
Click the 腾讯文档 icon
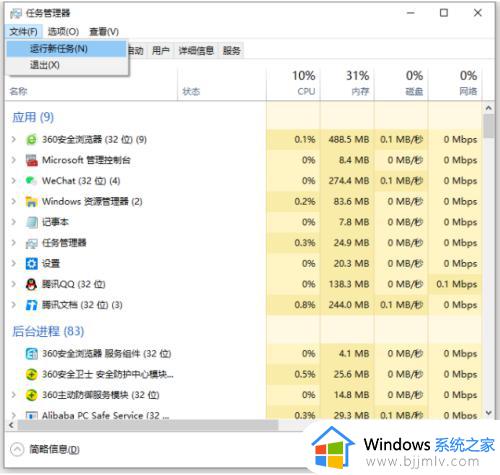click(x=31, y=305)
